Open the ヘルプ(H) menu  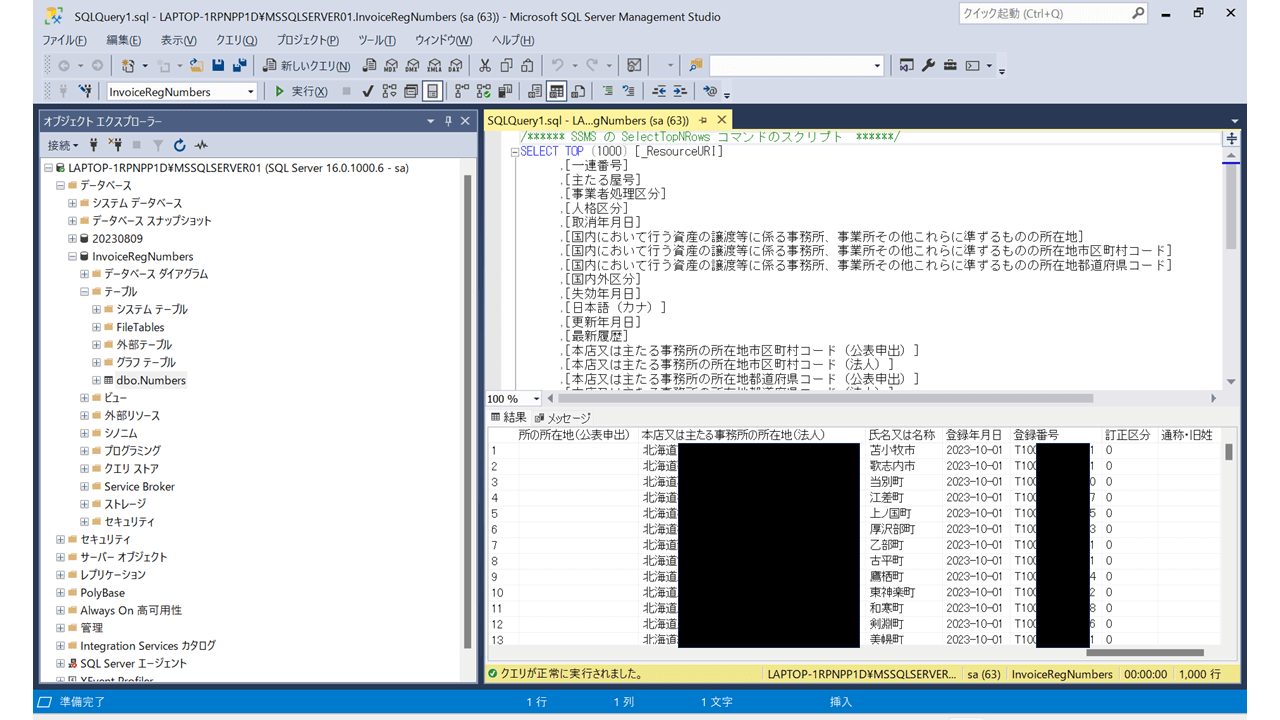[x=513, y=40]
